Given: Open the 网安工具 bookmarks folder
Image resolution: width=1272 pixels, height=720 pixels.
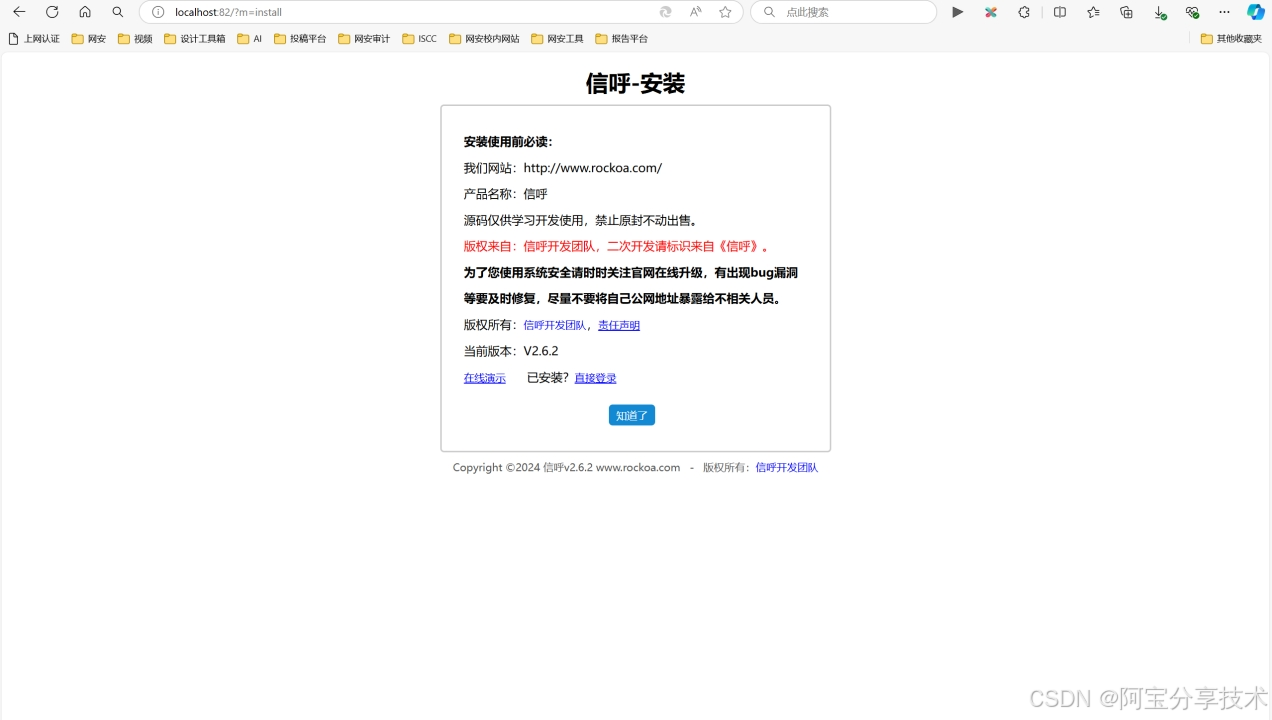Looking at the screenshot, I should pos(557,39).
